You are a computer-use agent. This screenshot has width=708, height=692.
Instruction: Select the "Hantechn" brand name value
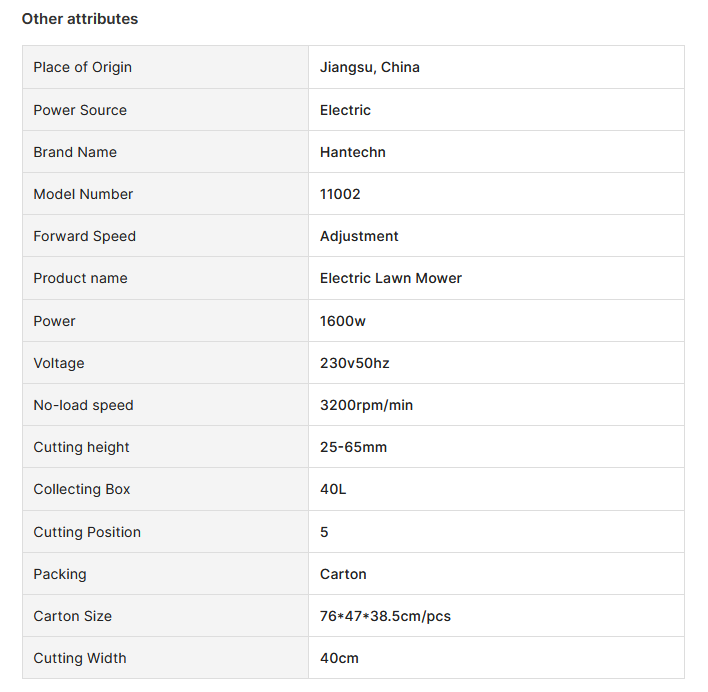point(353,152)
